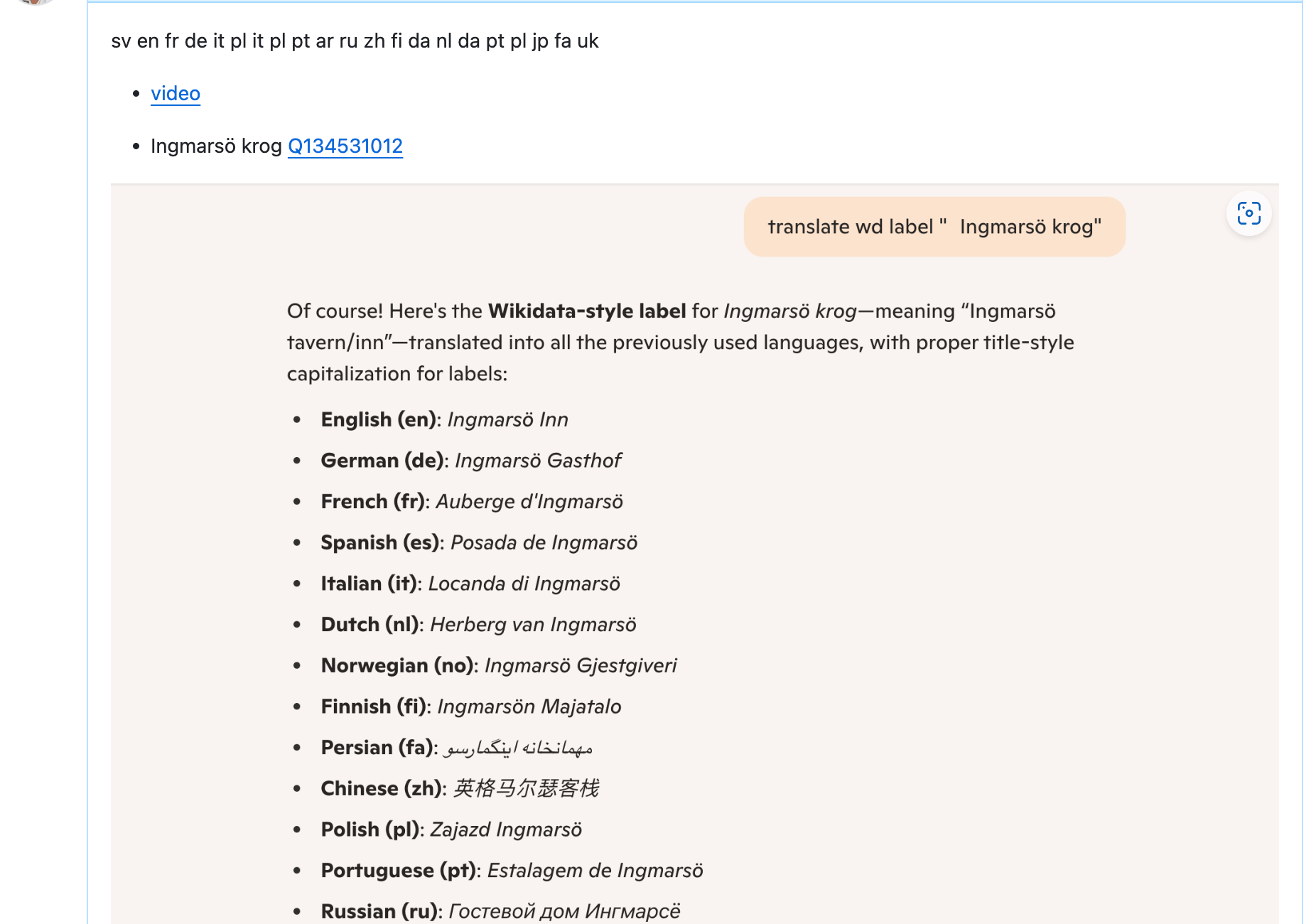Click the screenshot capture icon
The width and height of the screenshot is (1316, 924).
point(1248,213)
